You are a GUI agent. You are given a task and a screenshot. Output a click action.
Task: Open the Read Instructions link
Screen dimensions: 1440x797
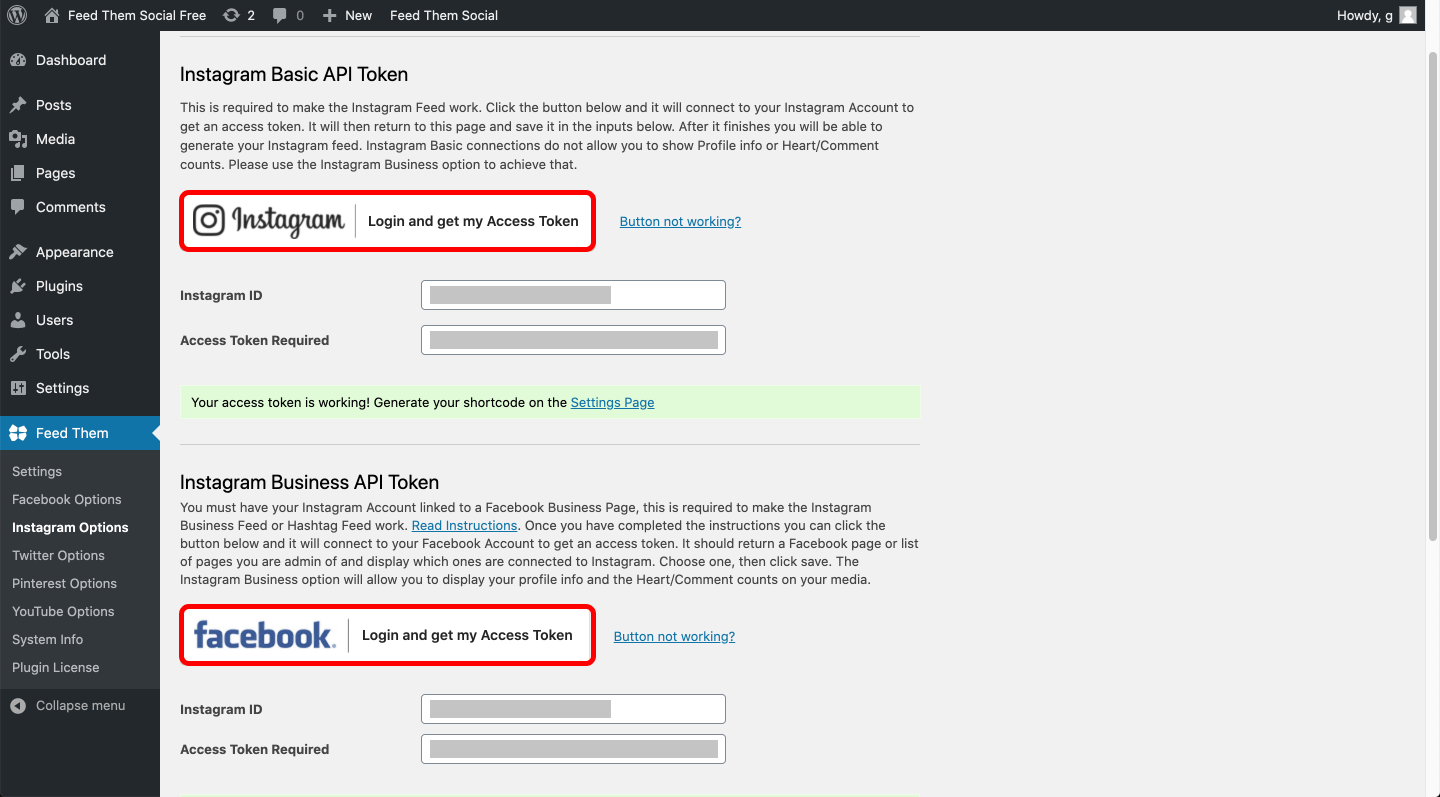[464, 525]
